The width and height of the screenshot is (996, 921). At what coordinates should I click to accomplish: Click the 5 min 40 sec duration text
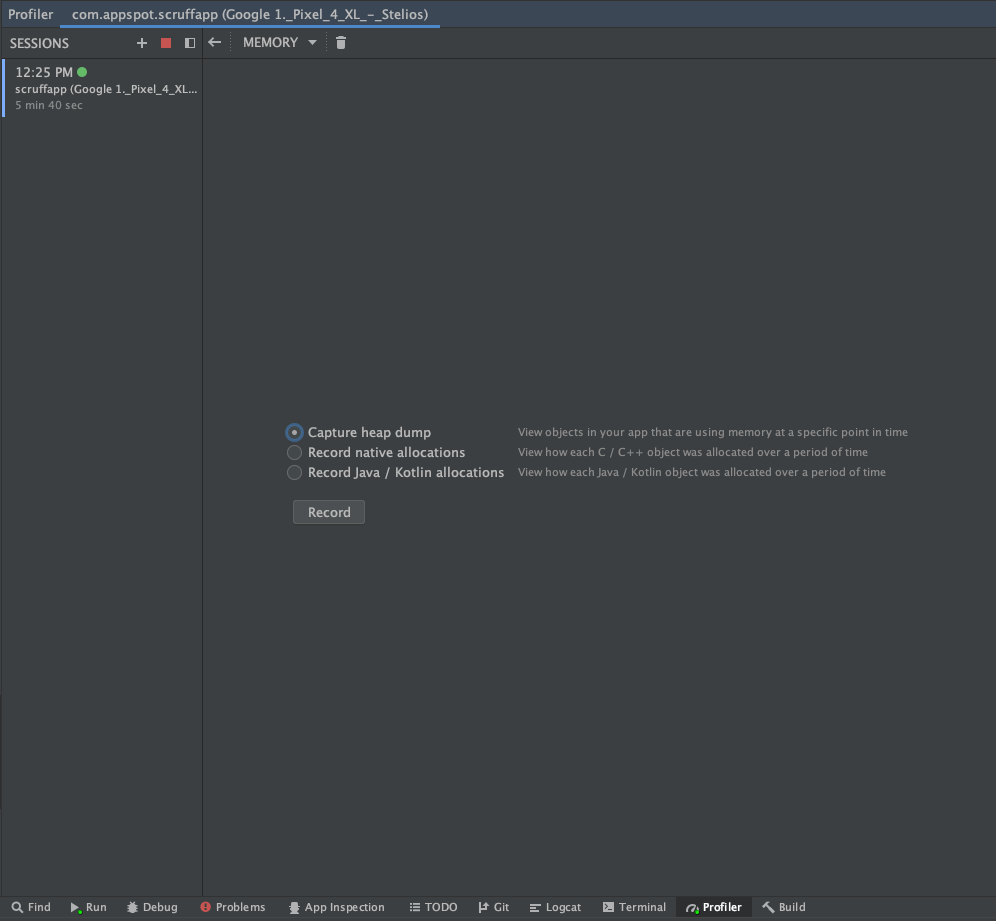[49, 105]
